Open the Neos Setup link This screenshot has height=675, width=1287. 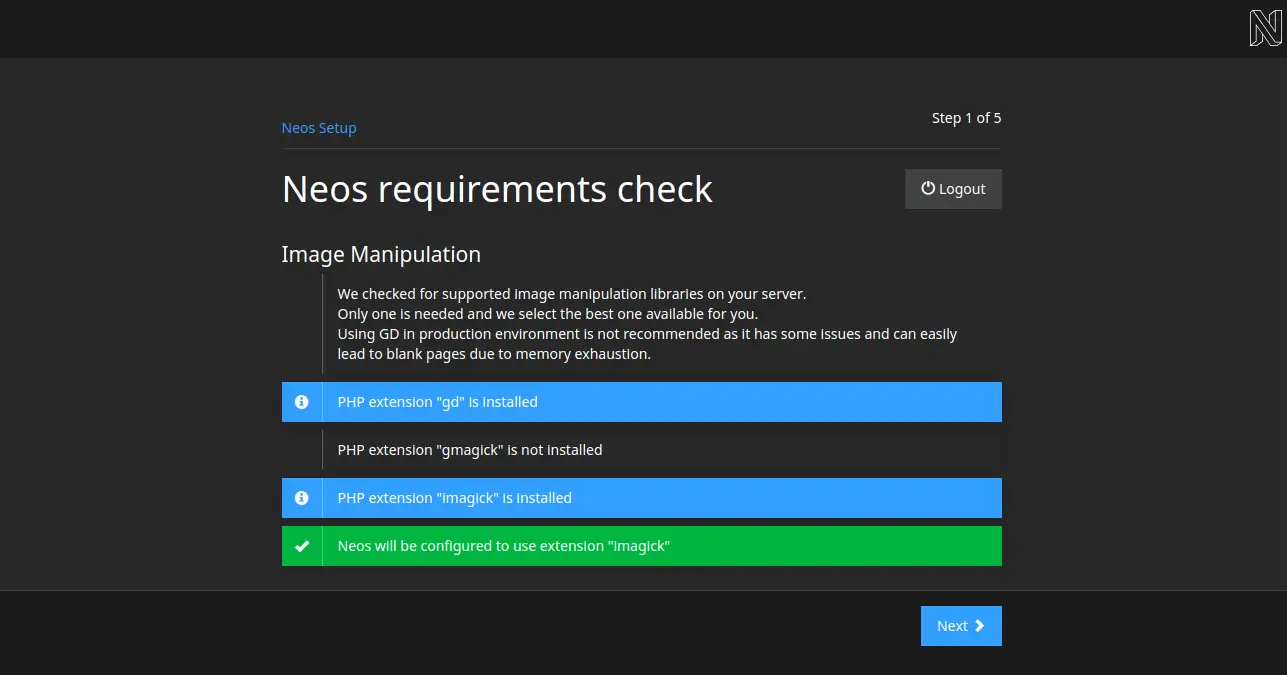click(x=319, y=128)
